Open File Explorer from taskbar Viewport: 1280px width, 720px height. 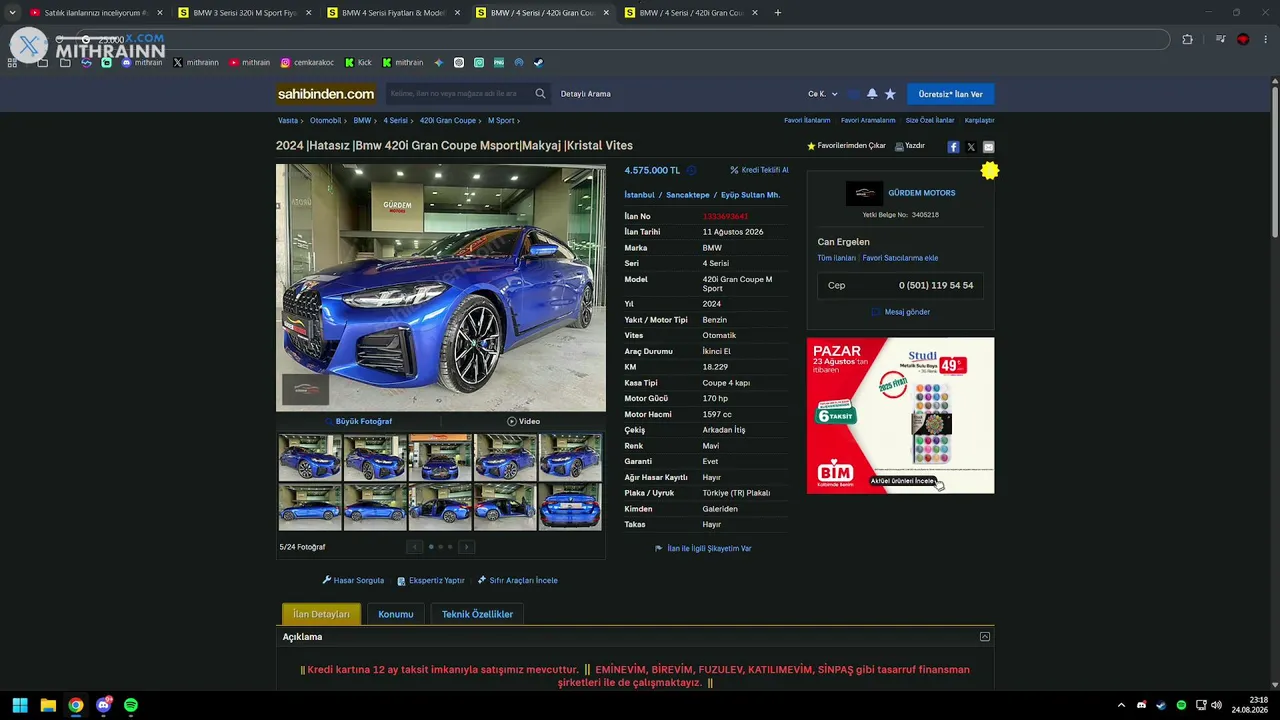(x=48, y=705)
